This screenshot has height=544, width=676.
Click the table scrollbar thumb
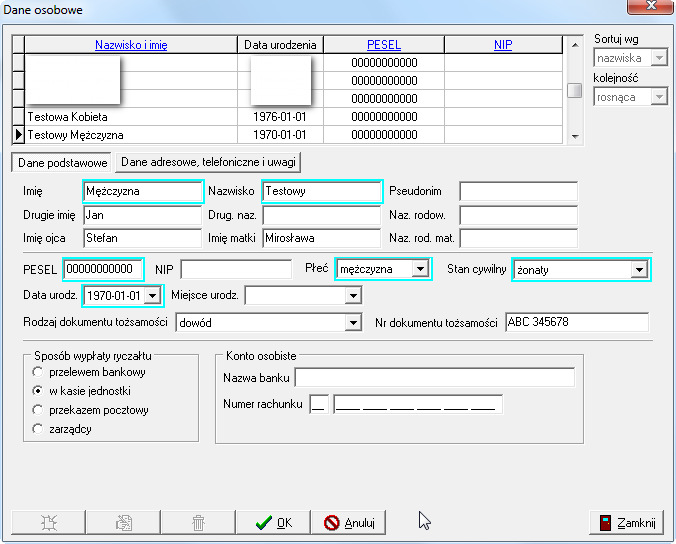point(574,90)
